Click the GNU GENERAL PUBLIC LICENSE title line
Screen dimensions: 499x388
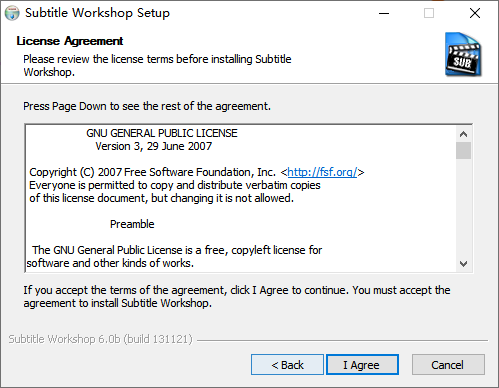[162, 133]
